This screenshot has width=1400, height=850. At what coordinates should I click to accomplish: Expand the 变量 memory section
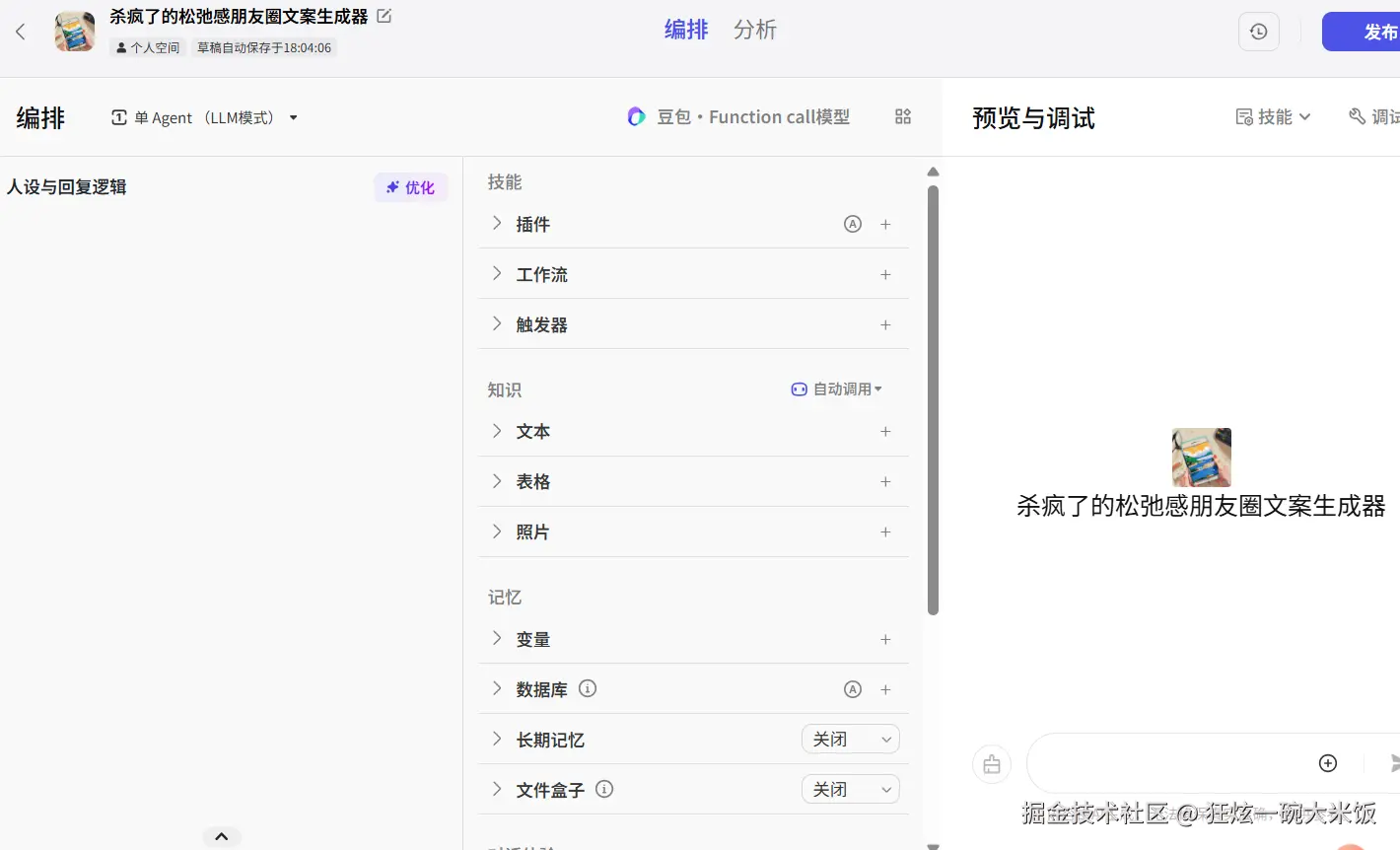point(497,639)
